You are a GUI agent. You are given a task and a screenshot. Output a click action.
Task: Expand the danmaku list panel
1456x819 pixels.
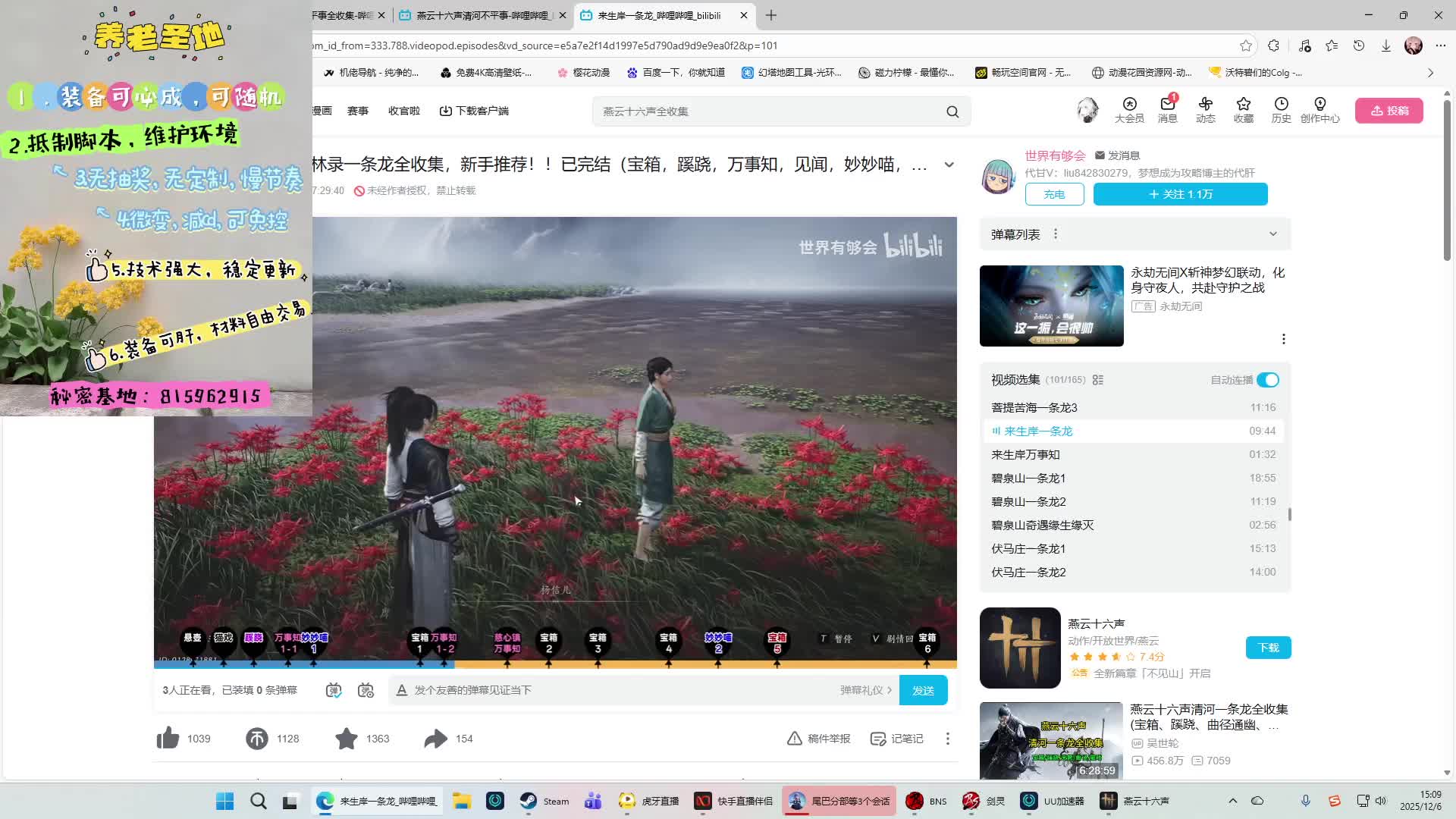(x=1273, y=234)
